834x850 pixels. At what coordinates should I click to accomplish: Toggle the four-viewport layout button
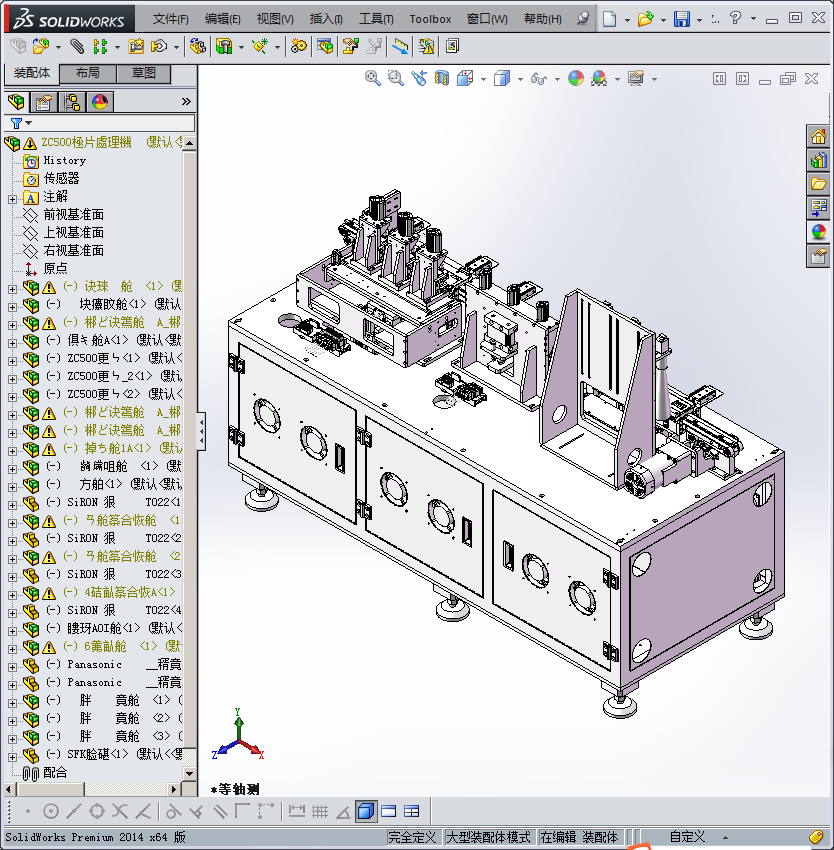tap(411, 811)
